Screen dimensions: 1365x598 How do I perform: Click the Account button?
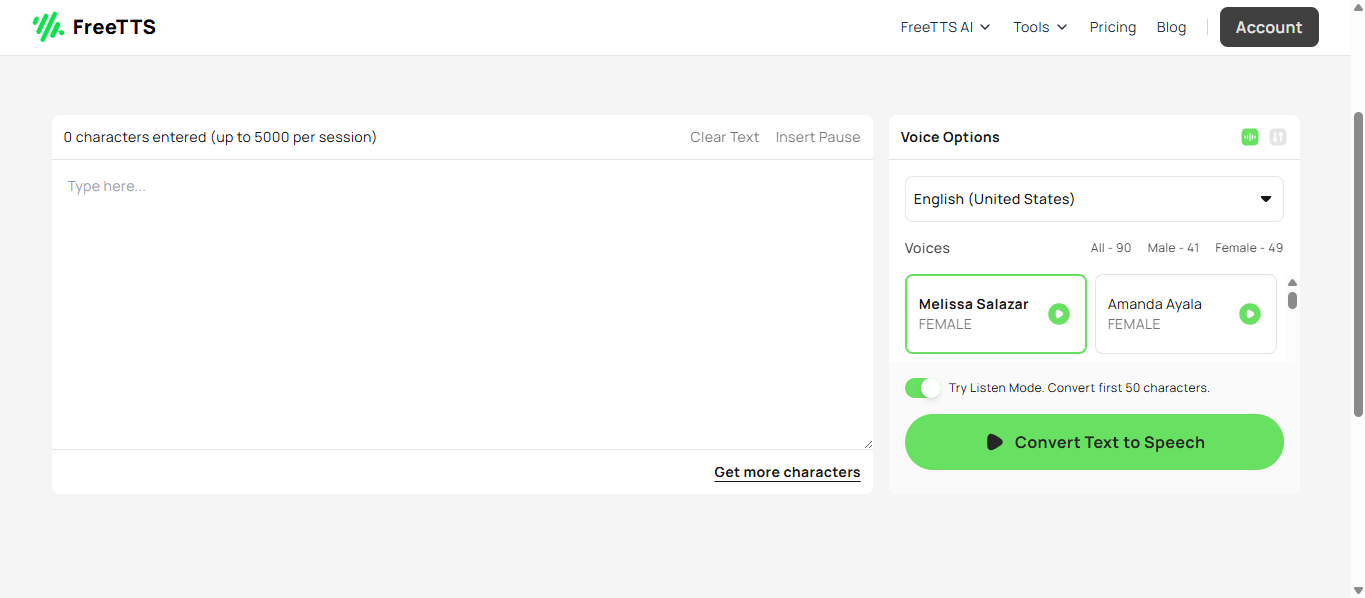[x=1268, y=27]
